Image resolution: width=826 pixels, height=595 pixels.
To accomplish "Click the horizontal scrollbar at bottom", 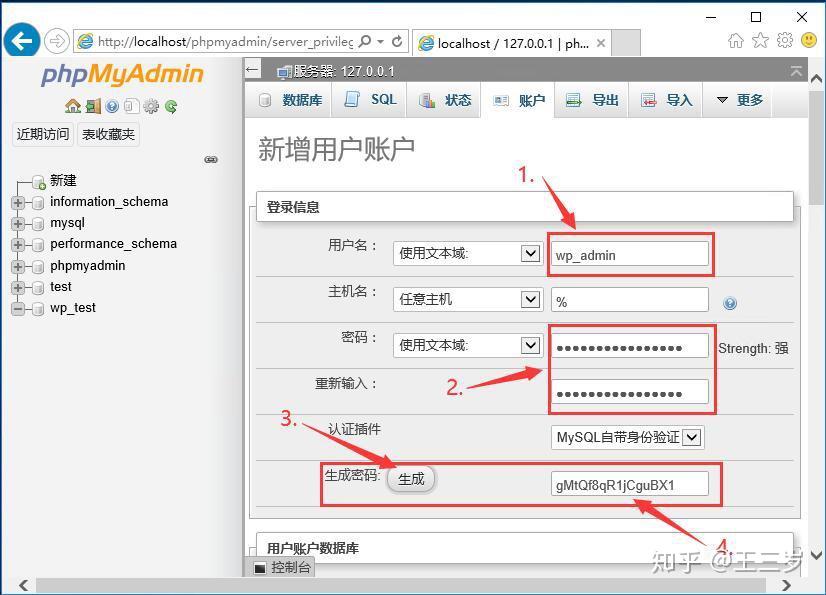I will click(x=400, y=585).
